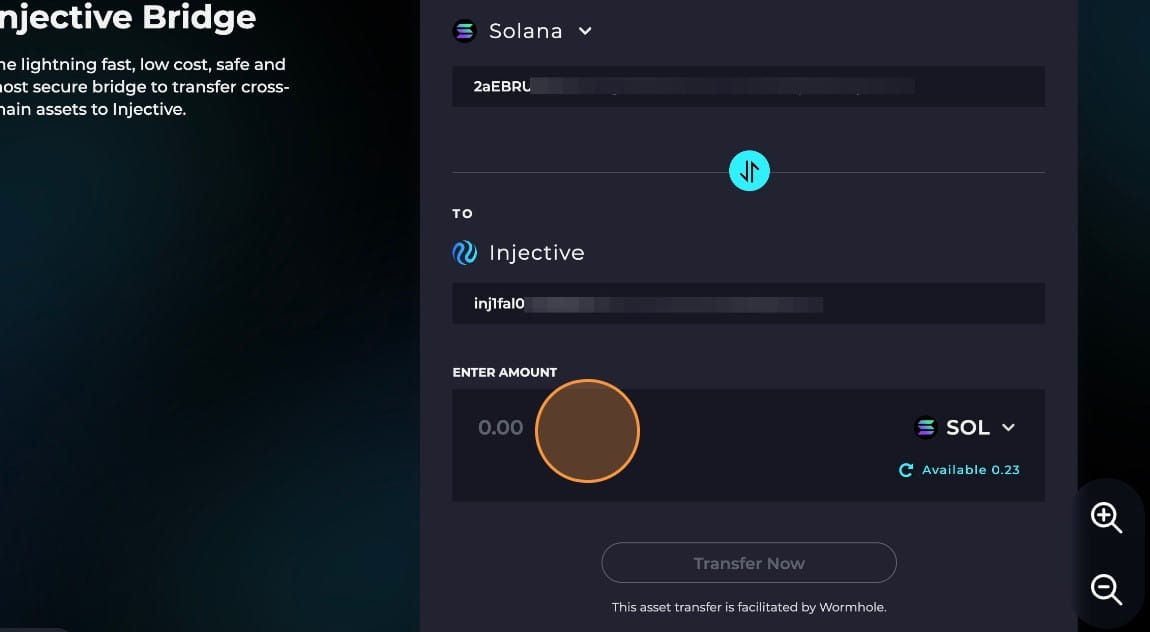Click the Wormhole facilitation notice text
1150x632 pixels.
click(x=749, y=607)
